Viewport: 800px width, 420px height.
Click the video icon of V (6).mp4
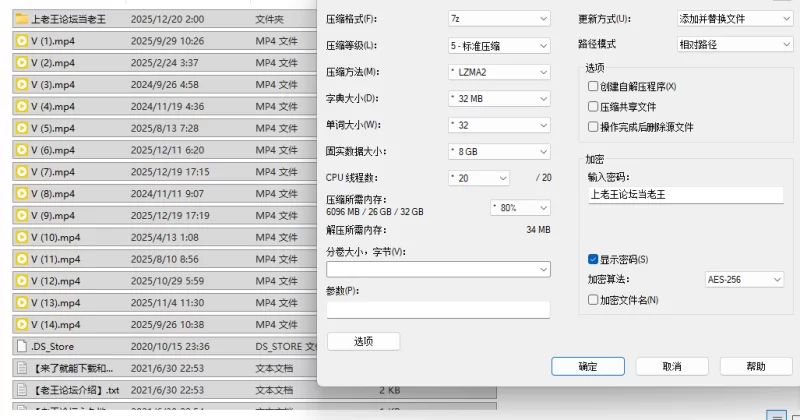point(21,150)
